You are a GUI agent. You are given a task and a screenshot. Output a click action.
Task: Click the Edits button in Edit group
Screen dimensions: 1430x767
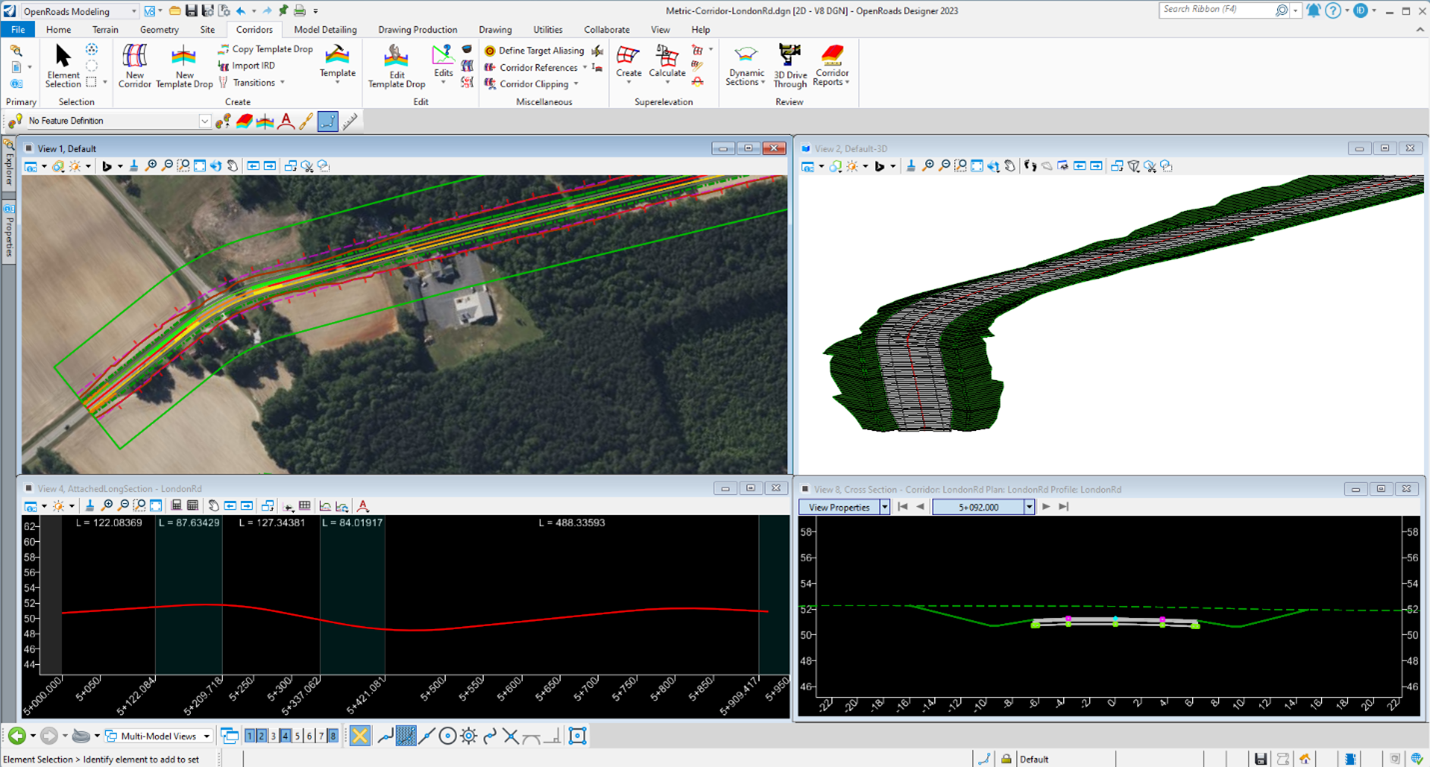coord(443,66)
